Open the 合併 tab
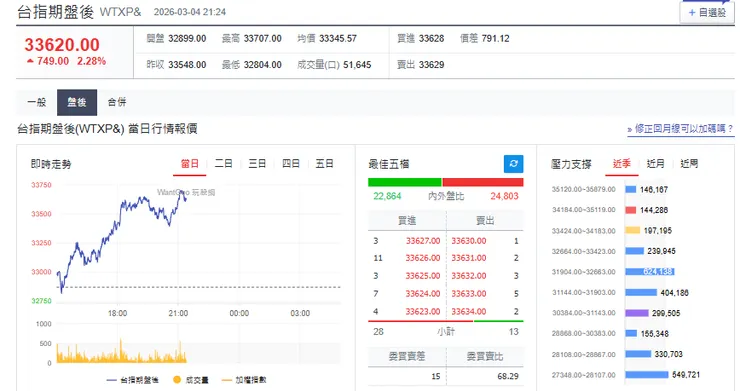The image size is (740, 391). [117, 102]
